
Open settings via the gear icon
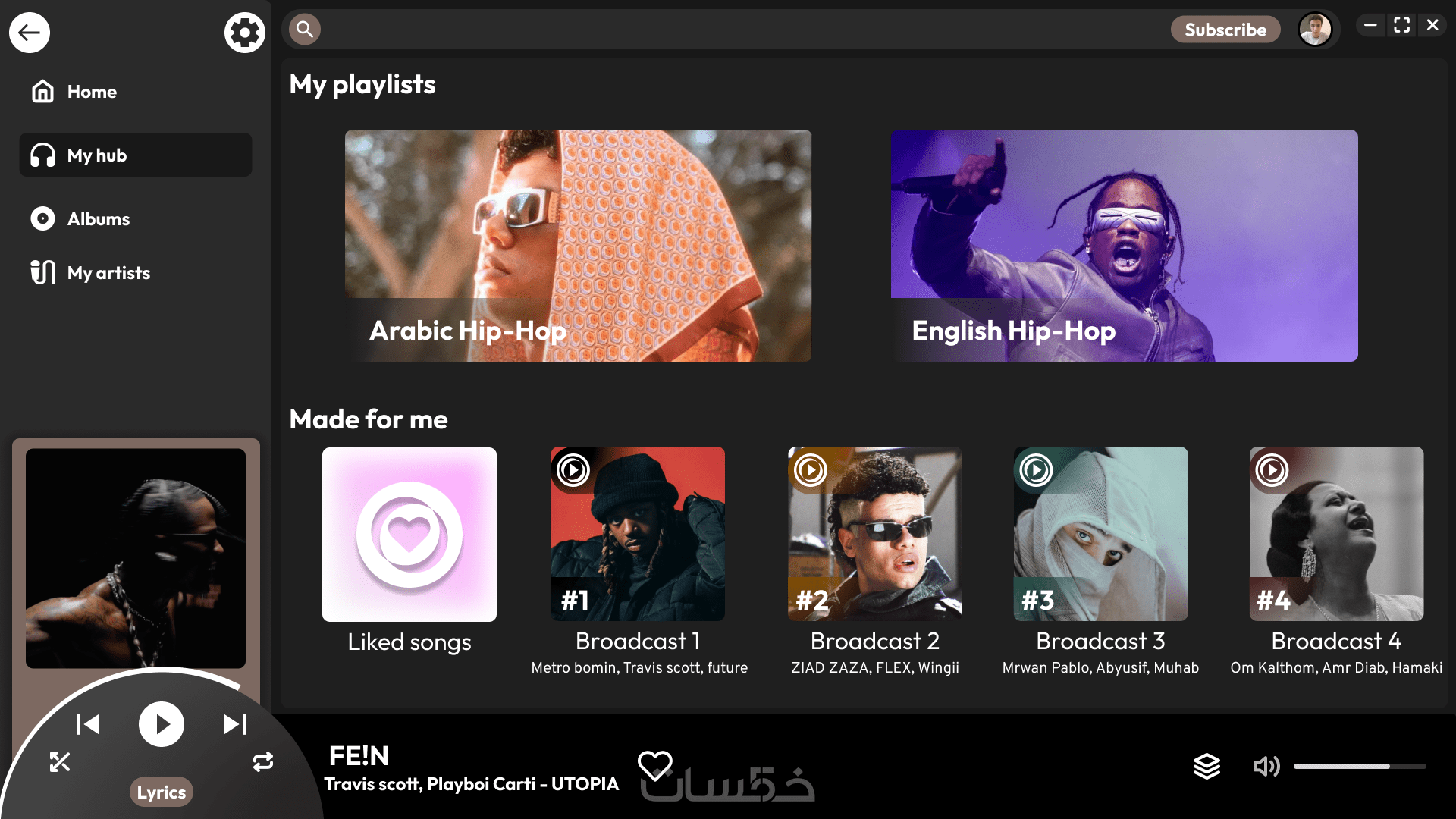tap(244, 33)
